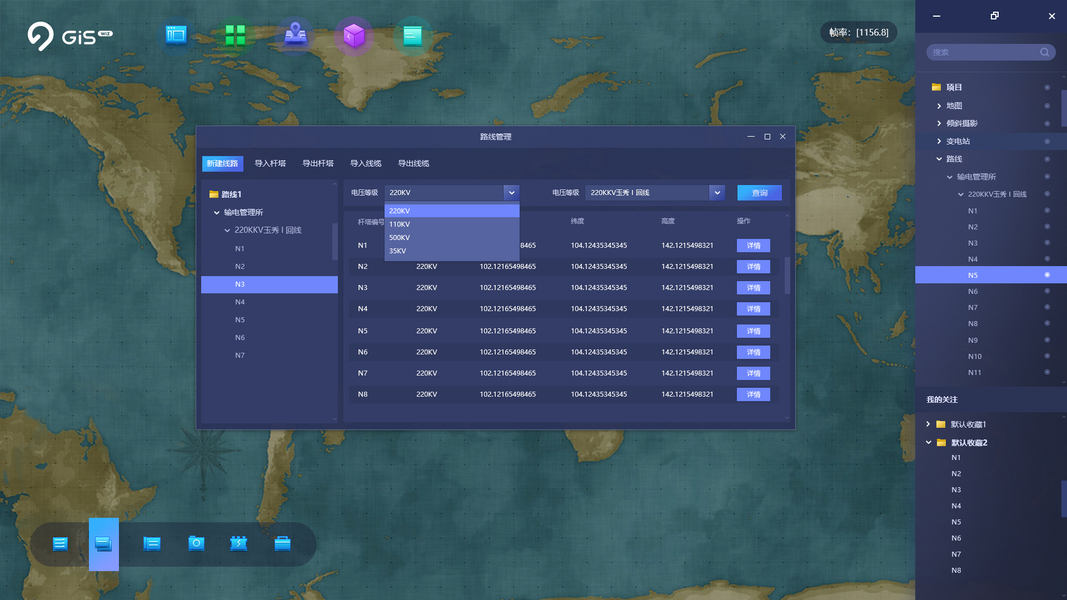1067x600 pixels.
Task: Expand the 变电站 node
Action: 939,141
